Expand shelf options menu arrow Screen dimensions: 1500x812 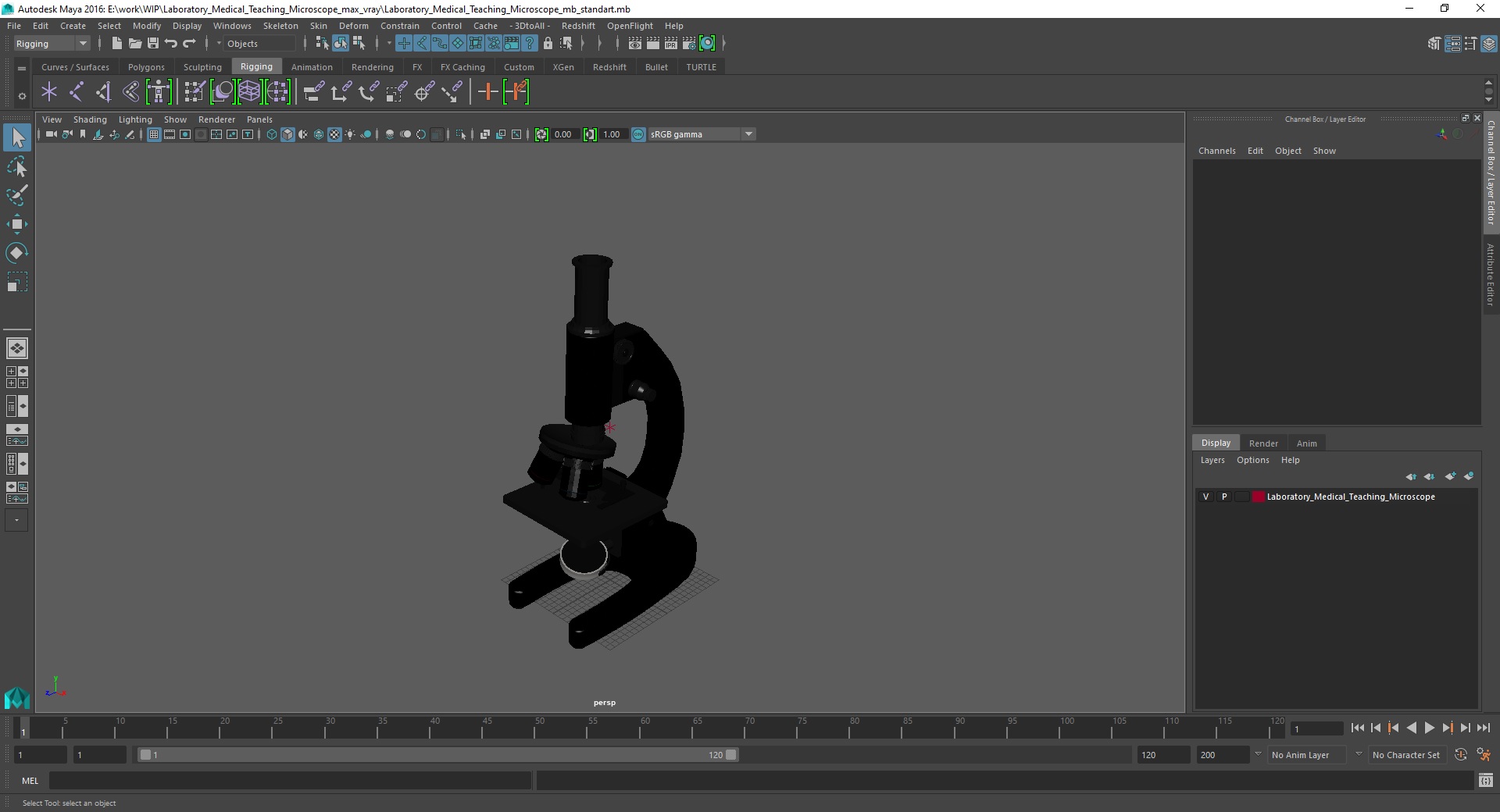(22, 96)
